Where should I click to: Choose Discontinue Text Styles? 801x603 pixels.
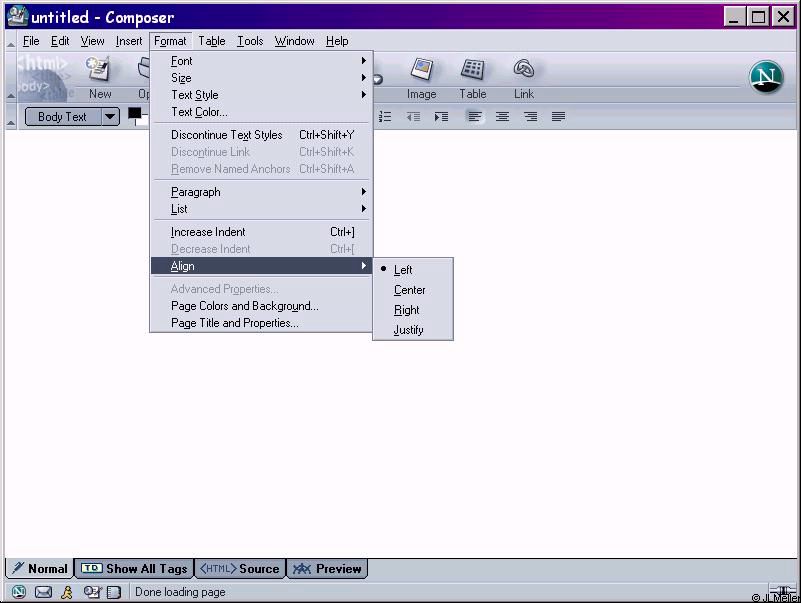pyautogui.click(x=262, y=135)
